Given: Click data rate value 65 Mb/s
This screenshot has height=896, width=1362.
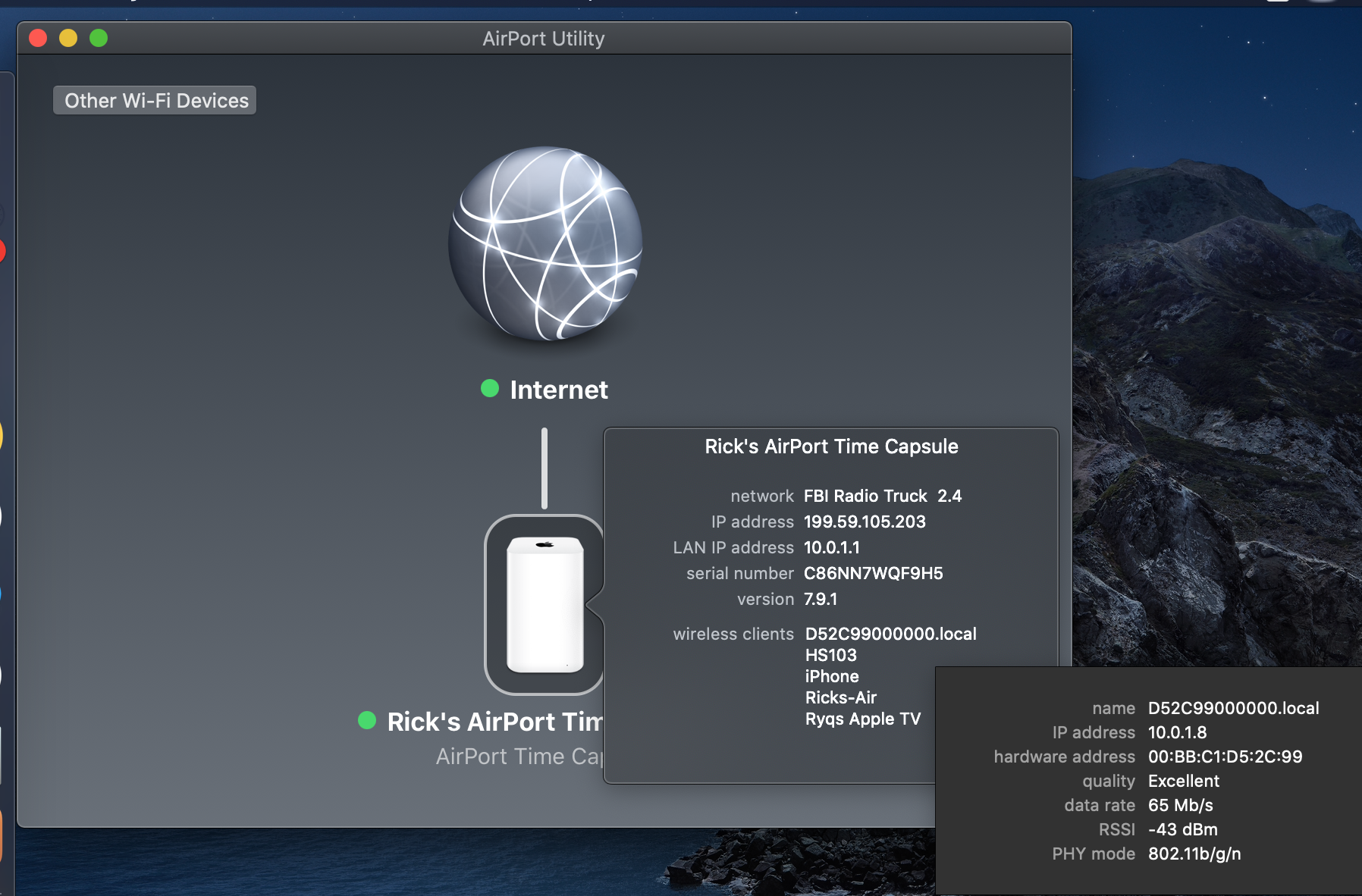Looking at the screenshot, I should coord(1181,805).
